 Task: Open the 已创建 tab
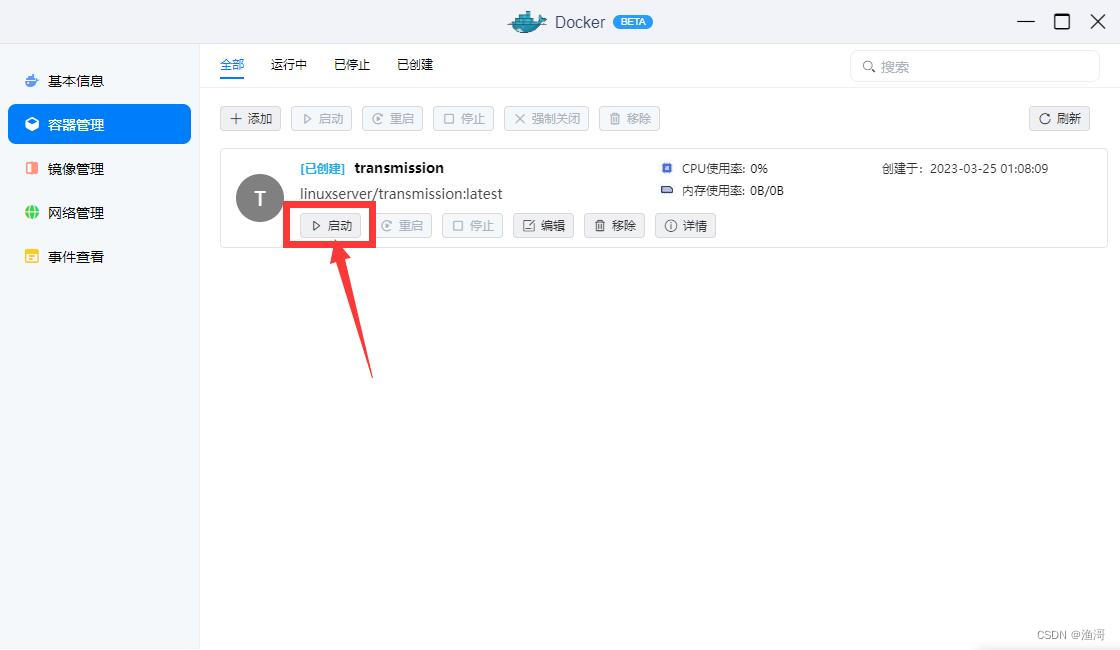(414, 64)
